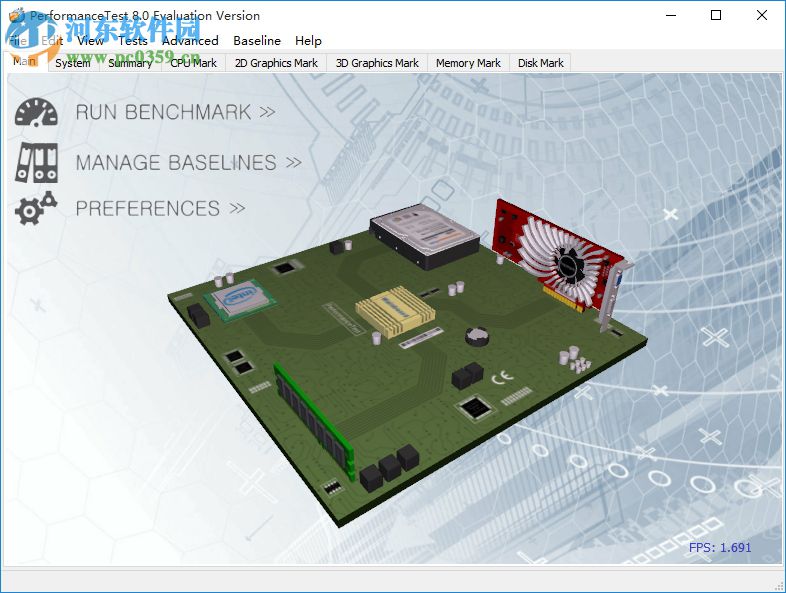Click MANAGE BASELINES link
The image size is (786, 593).
(188, 162)
